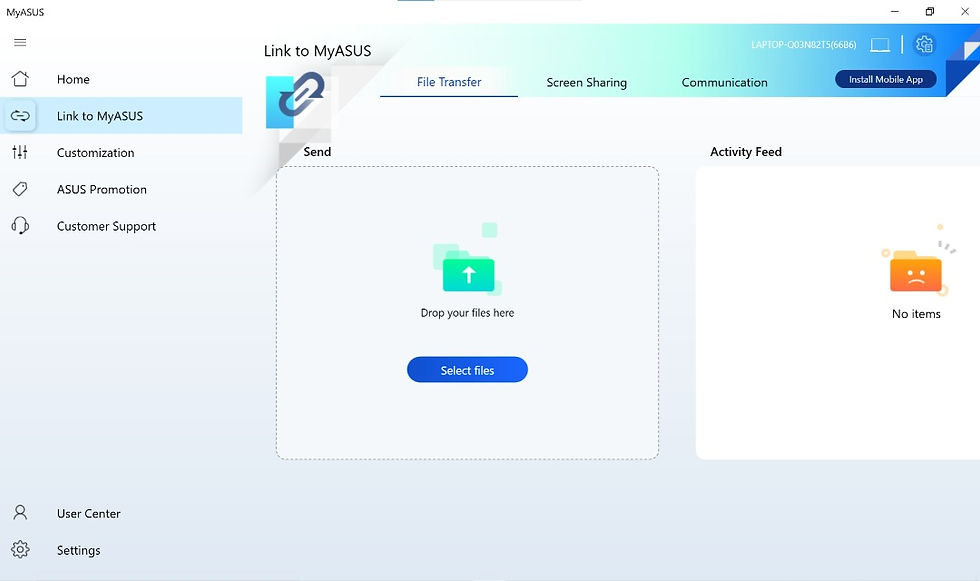This screenshot has width=980, height=581.
Task: Select Link to MyASUS label in sidebar
Action: [100, 116]
